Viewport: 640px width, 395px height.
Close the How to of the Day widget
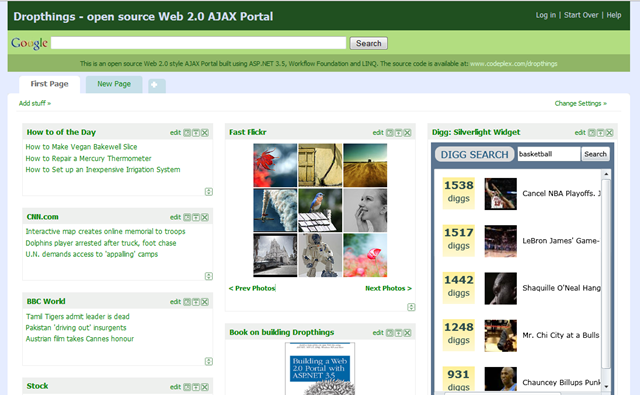click(x=205, y=133)
